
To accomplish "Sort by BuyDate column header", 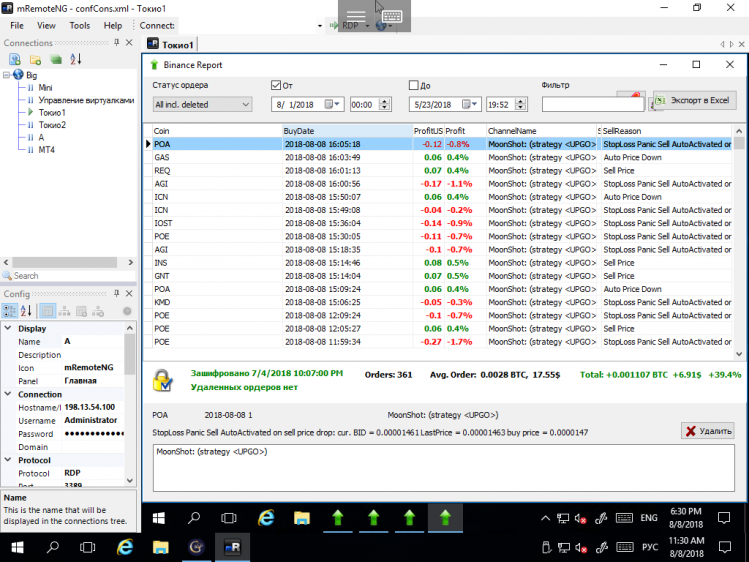I will coord(347,131).
